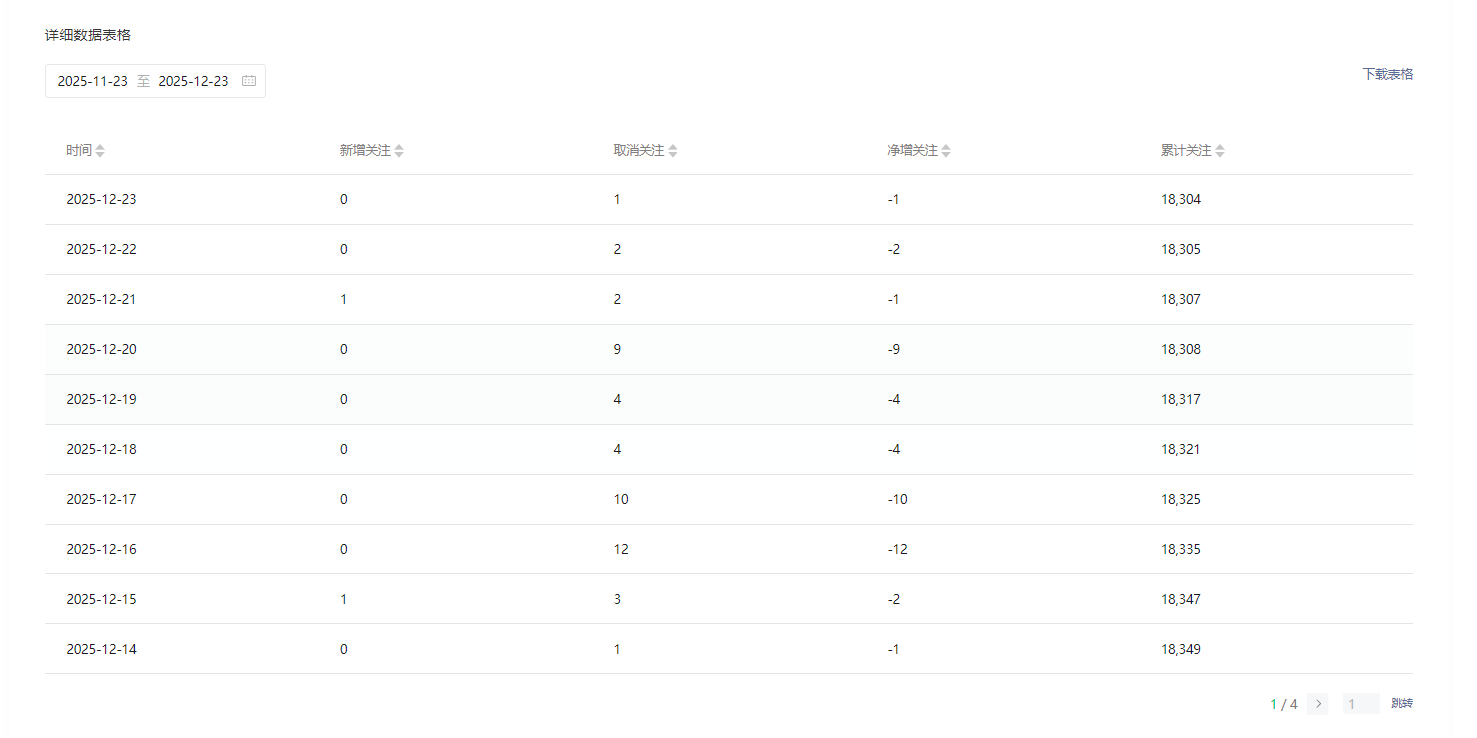Click the 时间 column header label
This screenshot has width=1477, height=738.
click(x=79, y=151)
